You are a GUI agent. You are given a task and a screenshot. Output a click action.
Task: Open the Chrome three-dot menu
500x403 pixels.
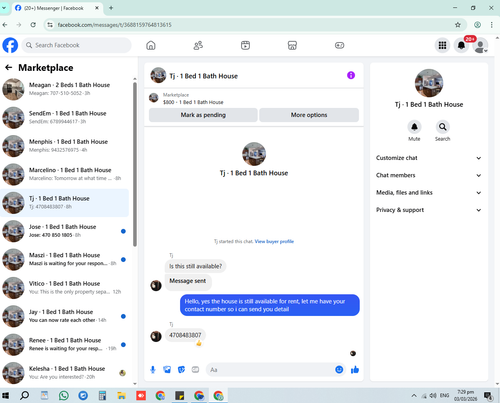pos(491,25)
